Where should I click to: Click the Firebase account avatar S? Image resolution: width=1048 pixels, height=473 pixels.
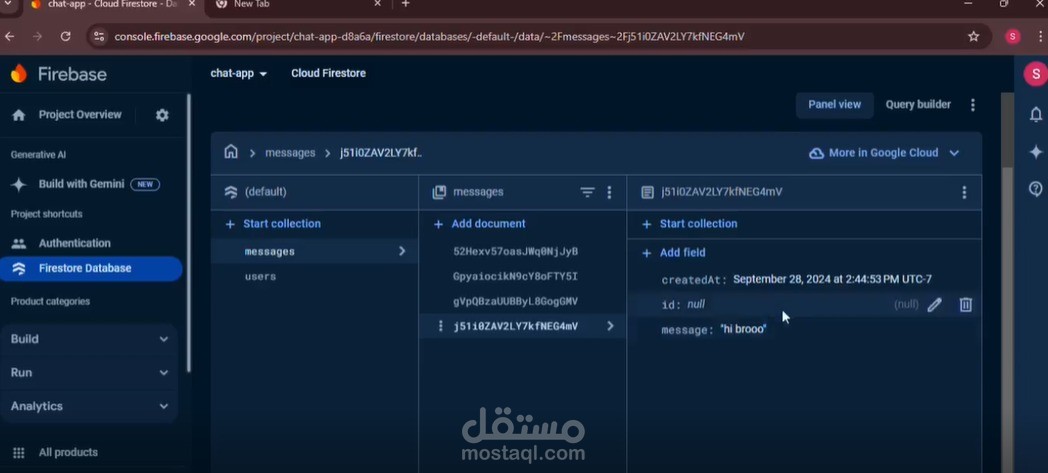click(x=1036, y=74)
